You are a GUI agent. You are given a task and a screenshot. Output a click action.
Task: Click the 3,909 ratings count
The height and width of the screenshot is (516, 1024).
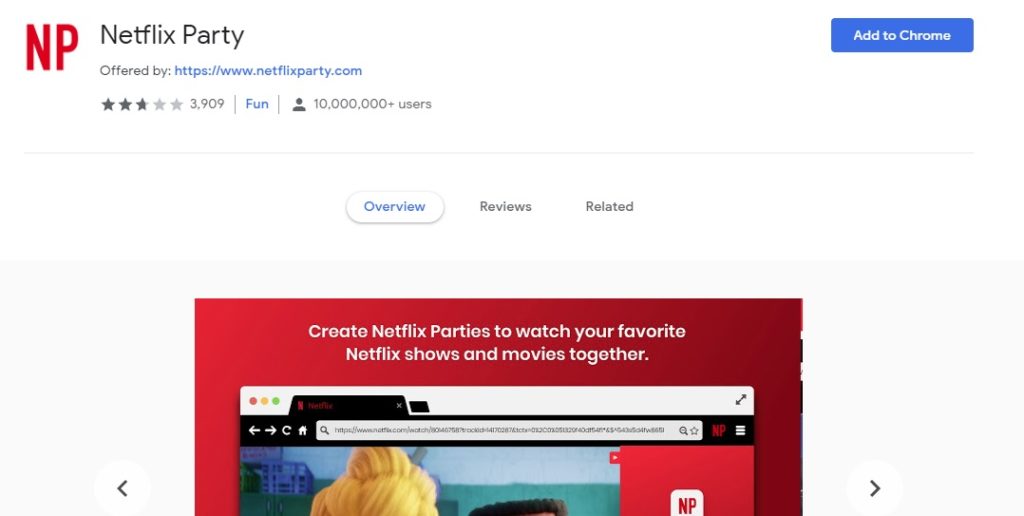(x=207, y=104)
